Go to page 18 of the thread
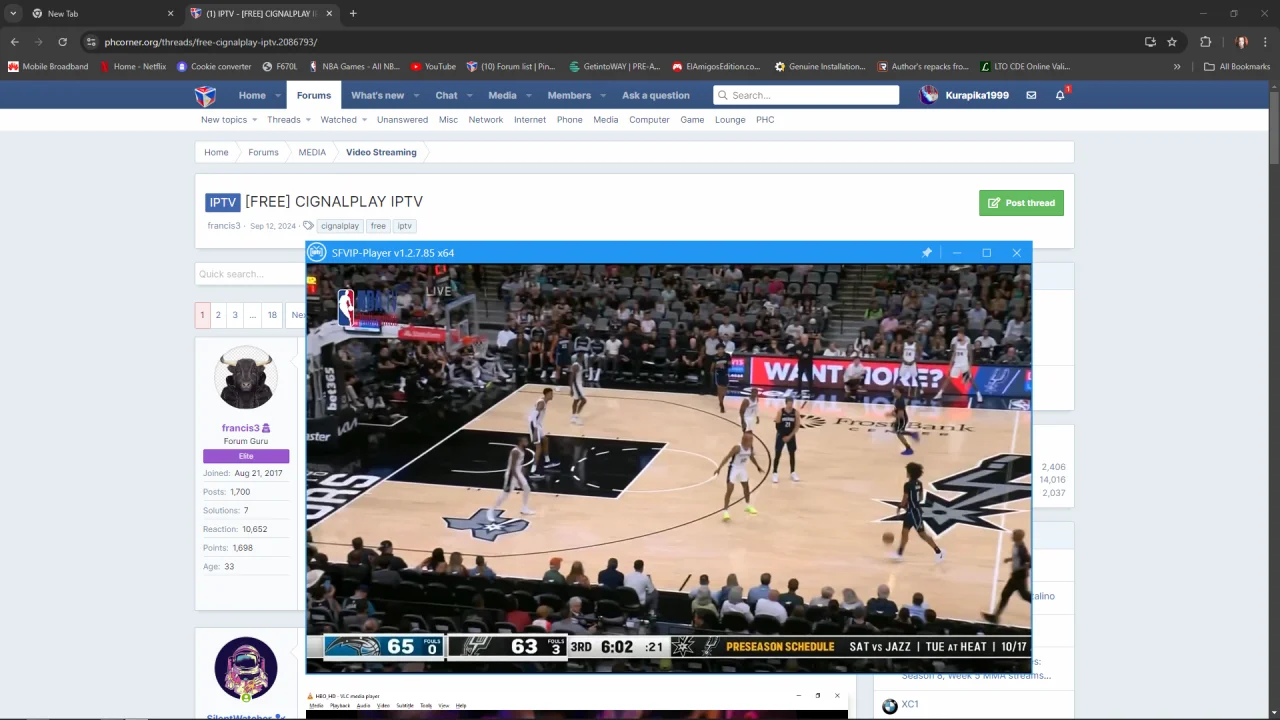The width and height of the screenshot is (1280, 720). click(272, 315)
